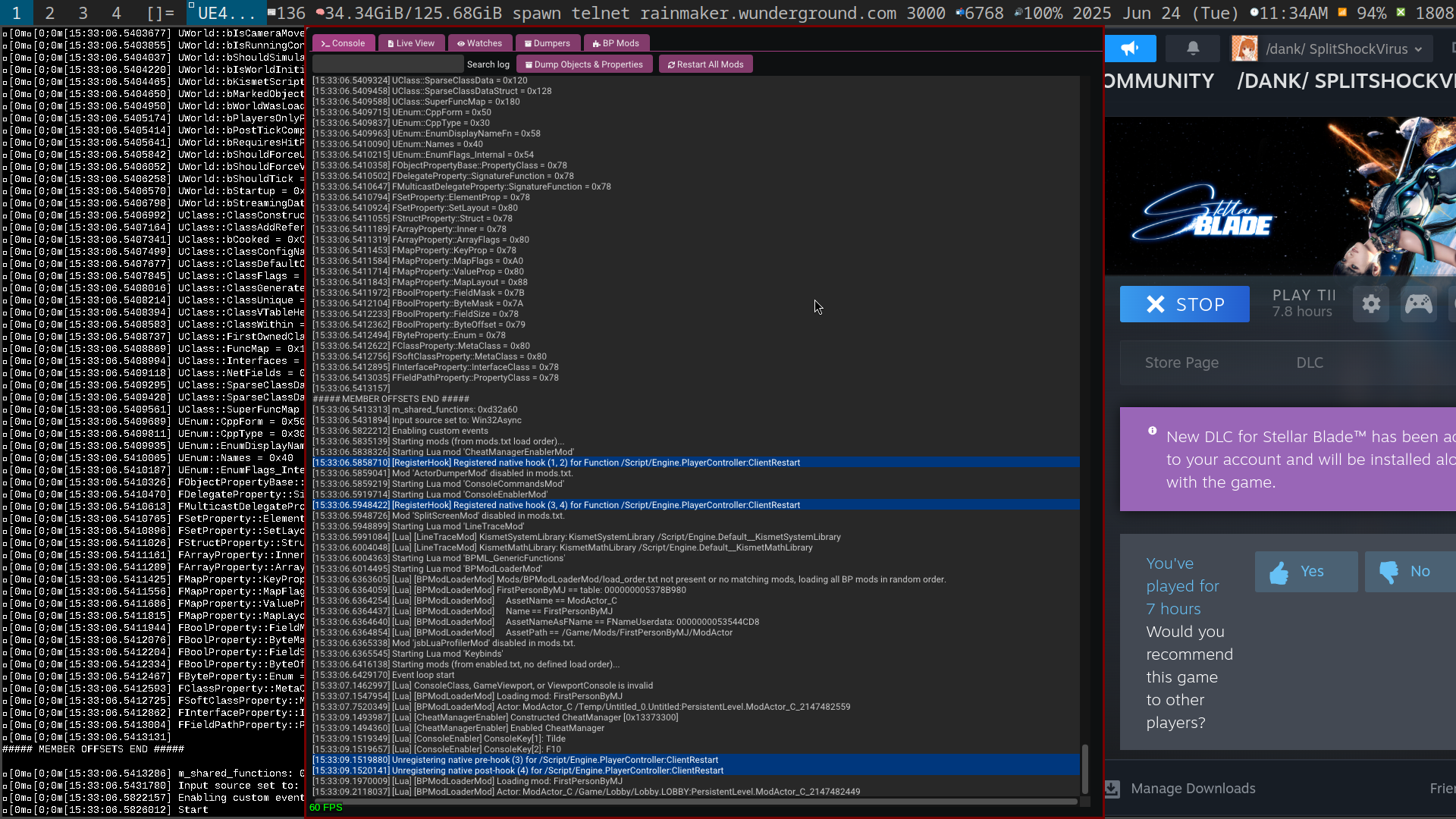Open the Store Page link

[1181, 363]
